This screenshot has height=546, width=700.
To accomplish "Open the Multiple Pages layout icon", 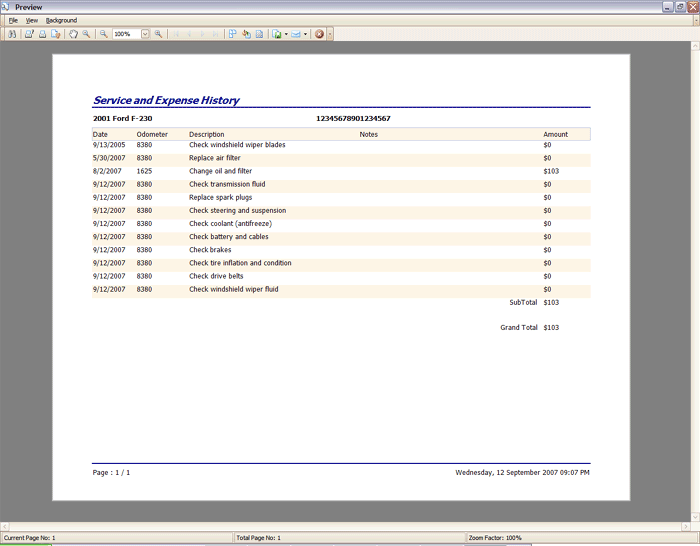I will tap(233, 34).
